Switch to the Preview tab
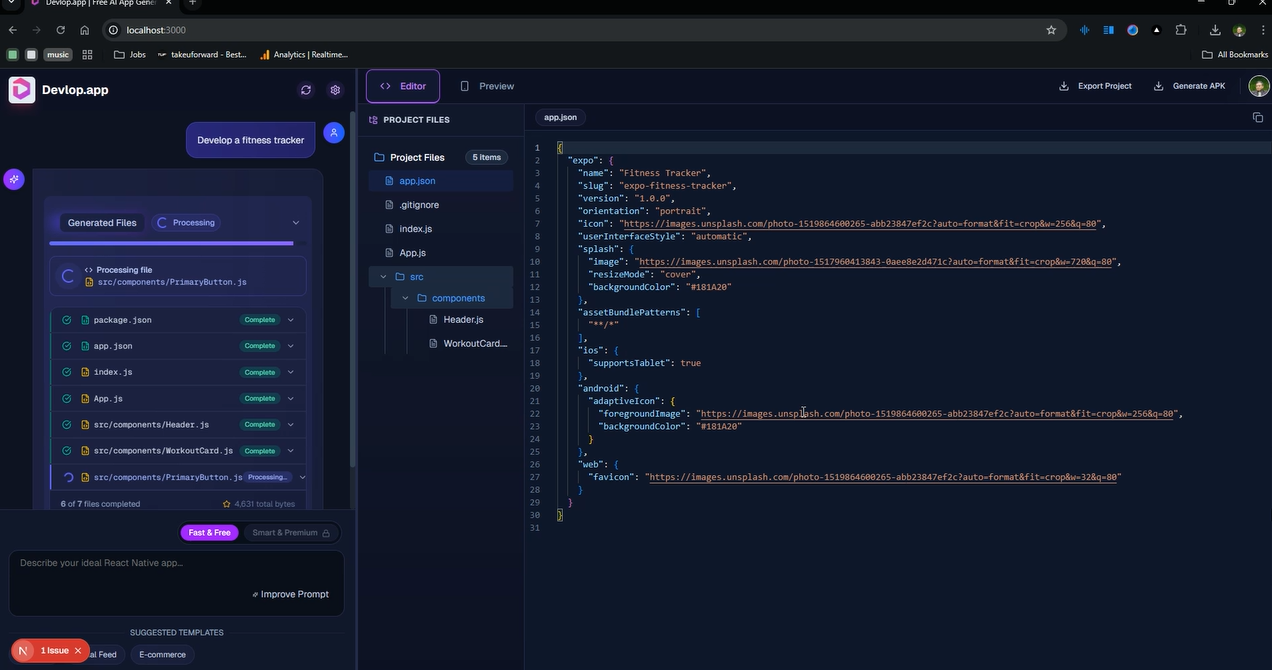The image size is (1272, 670). tap(486, 86)
